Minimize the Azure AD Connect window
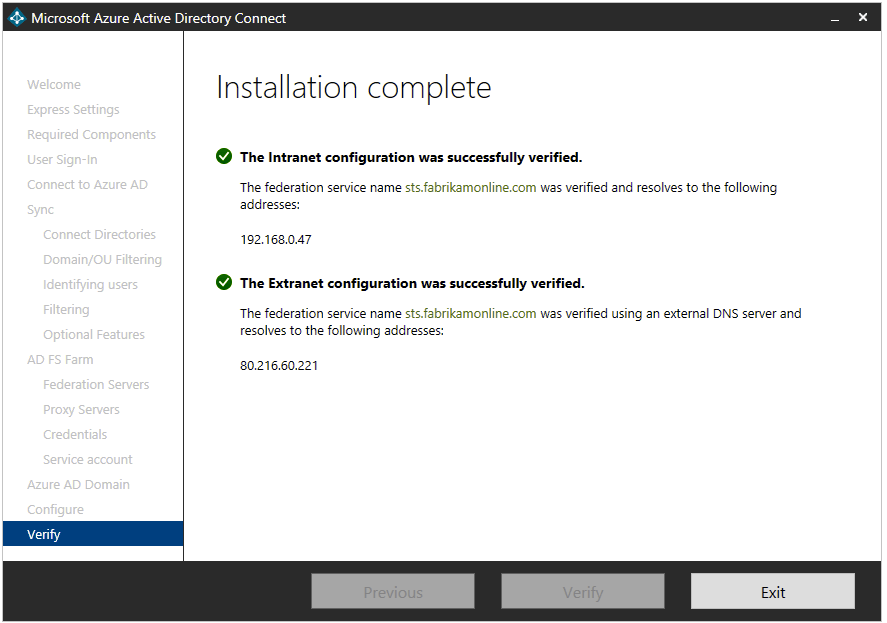This screenshot has width=887, height=623. point(833,18)
